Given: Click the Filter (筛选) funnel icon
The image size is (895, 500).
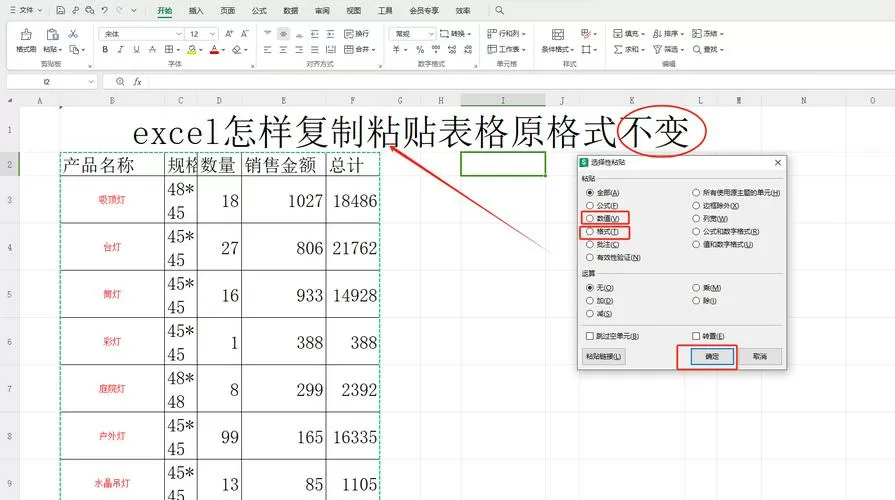Looking at the screenshot, I should 658,50.
